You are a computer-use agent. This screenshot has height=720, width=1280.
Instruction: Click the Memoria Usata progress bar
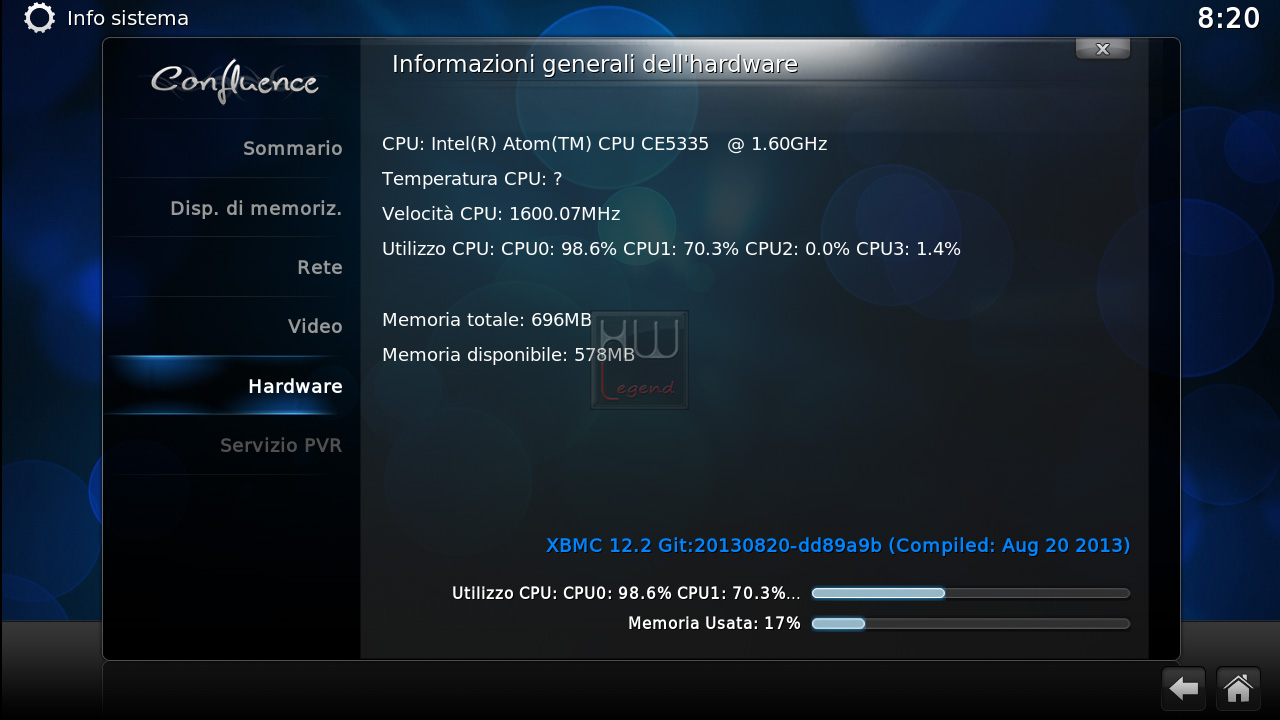click(971, 623)
